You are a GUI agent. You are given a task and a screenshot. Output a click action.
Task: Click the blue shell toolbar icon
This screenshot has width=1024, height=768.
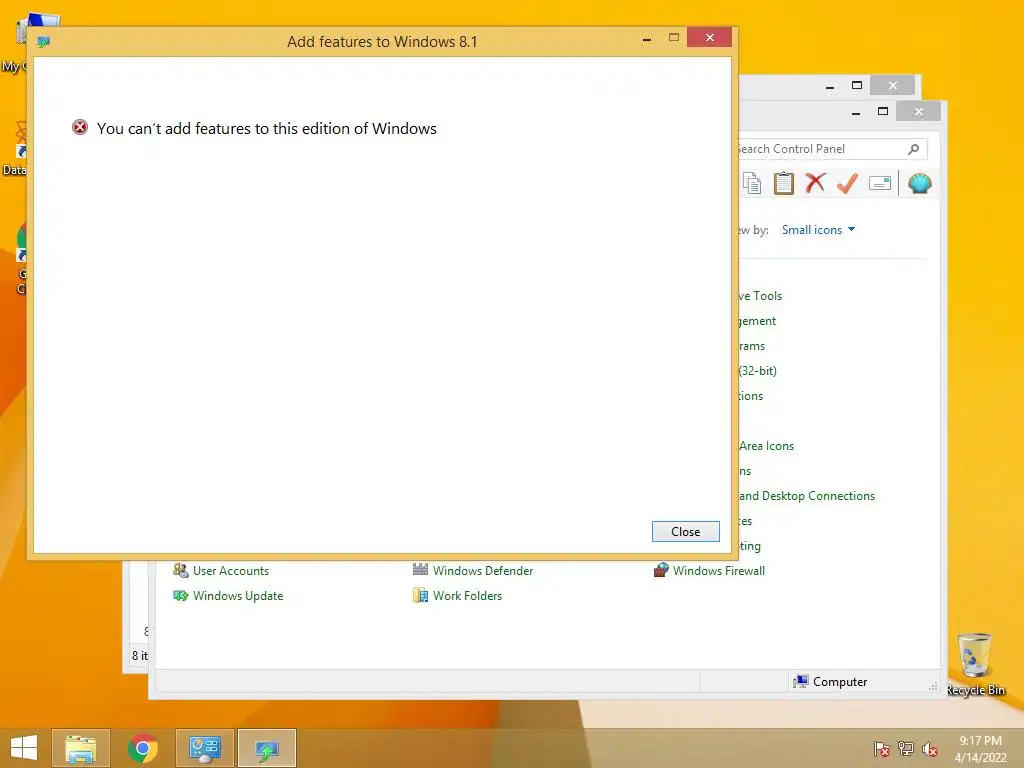920,184
